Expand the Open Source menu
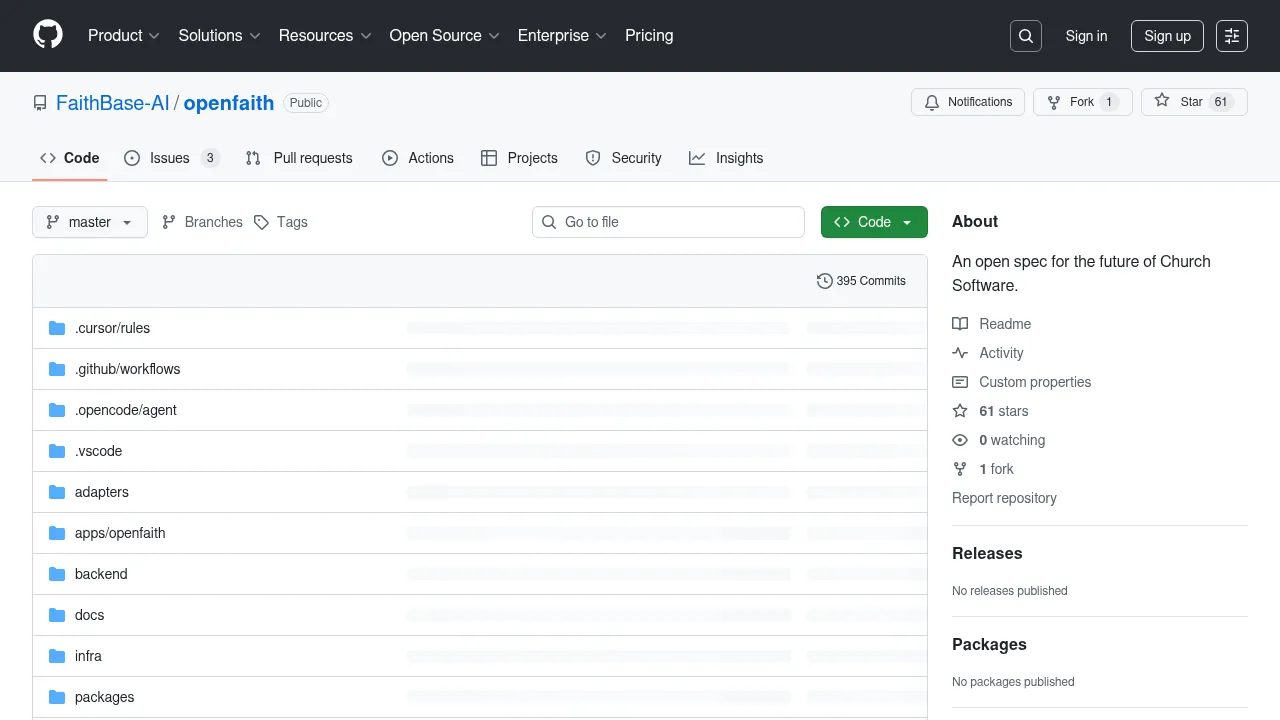Image resolution: width=1280 pixels, height=720 pixels. (x=444, y=35)
